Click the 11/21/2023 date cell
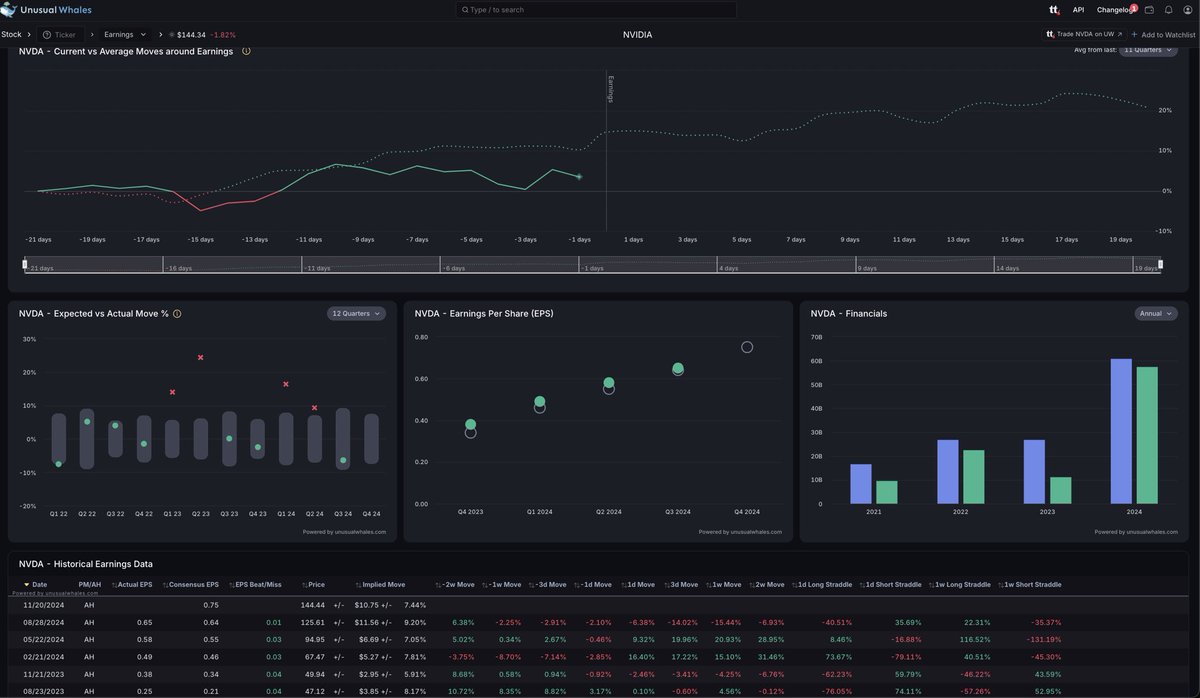The width and height of the screenshot is (1200, 698). click(43, 674)
